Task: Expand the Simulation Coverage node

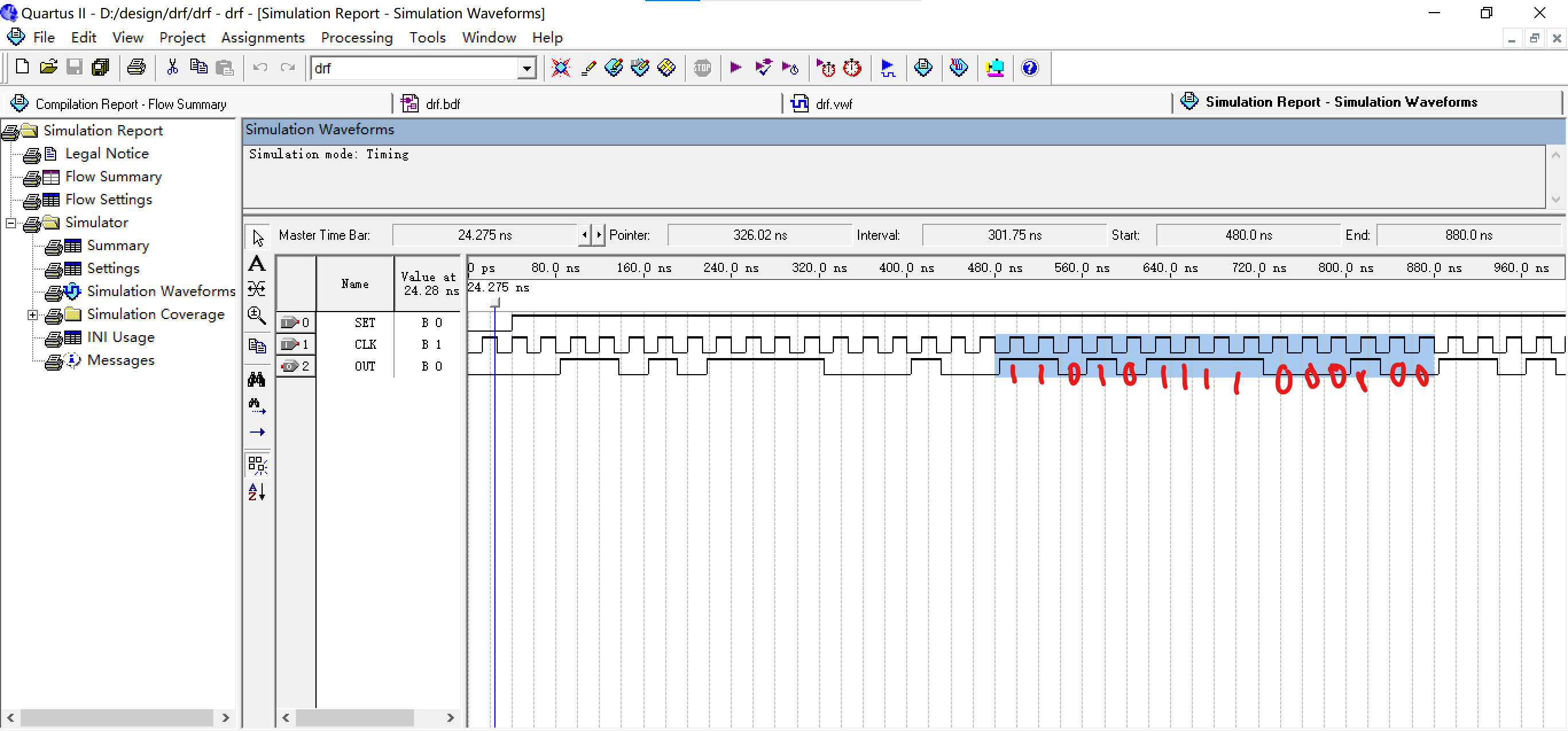Action: [x=32, y=315]
